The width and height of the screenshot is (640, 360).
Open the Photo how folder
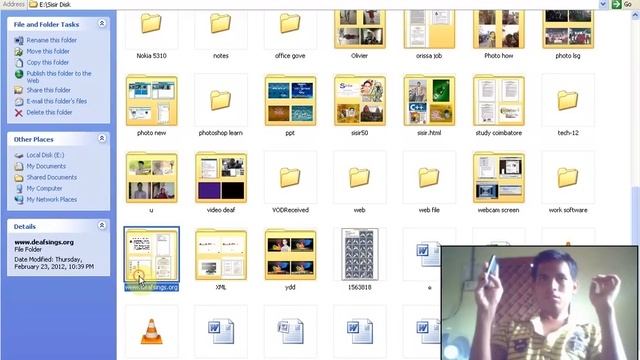(498, 30)
